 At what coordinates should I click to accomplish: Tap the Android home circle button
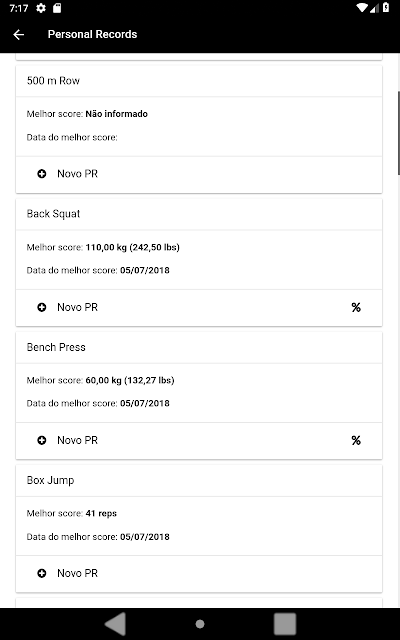coord(200,624)
